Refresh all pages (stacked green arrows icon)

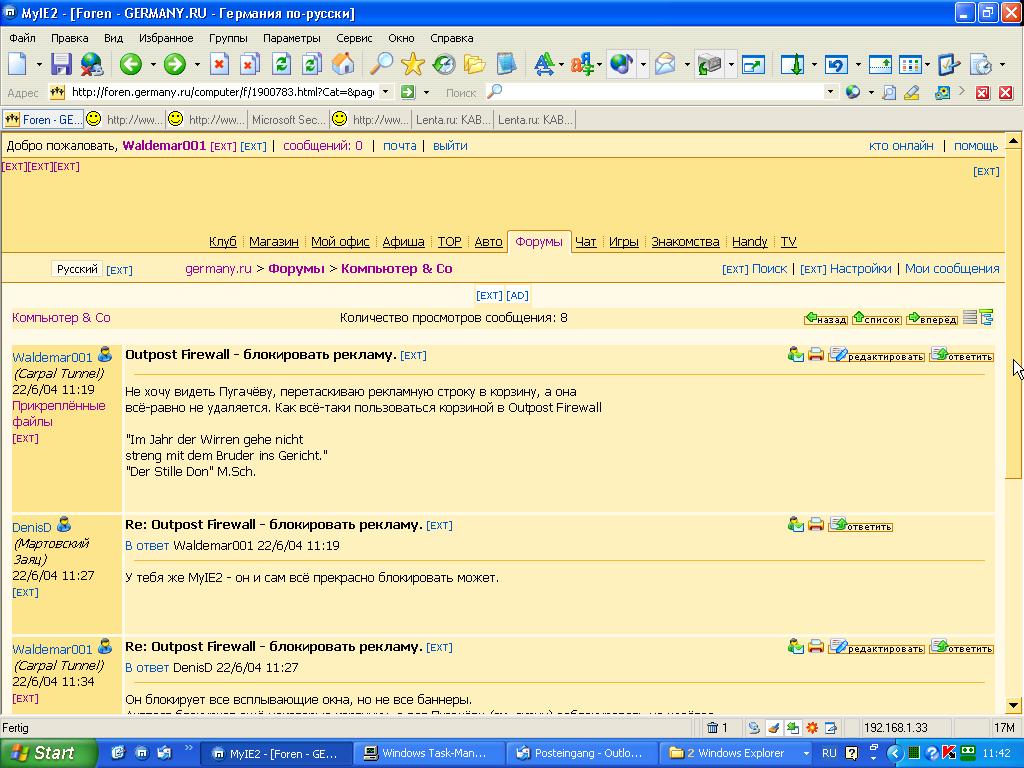[312, 64]
